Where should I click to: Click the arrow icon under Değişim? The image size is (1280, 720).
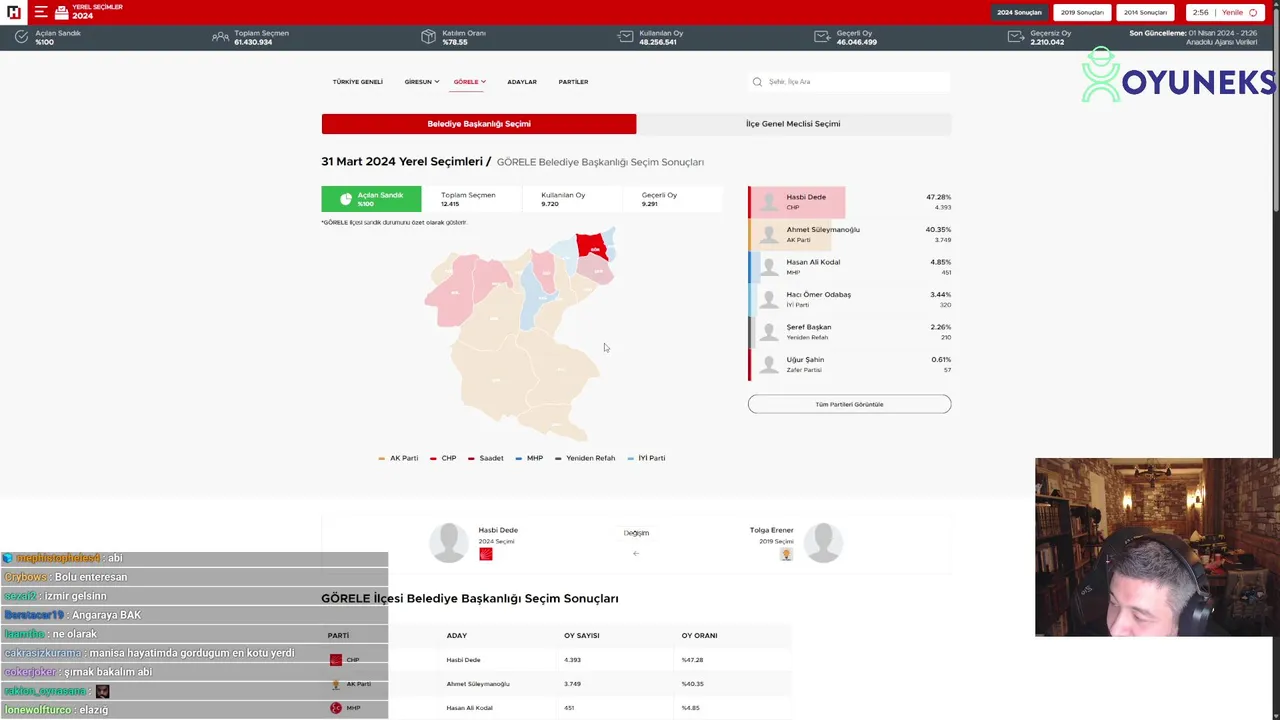636,553
